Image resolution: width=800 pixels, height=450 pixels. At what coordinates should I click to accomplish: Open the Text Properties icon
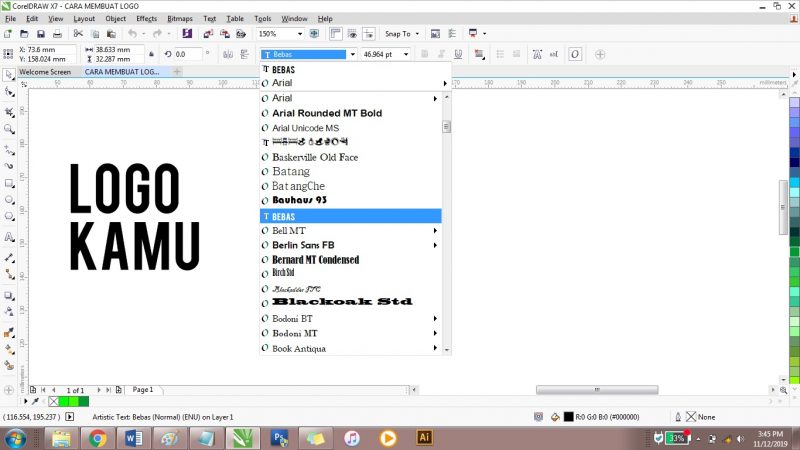pyautogui.click(x=537, y=54)
